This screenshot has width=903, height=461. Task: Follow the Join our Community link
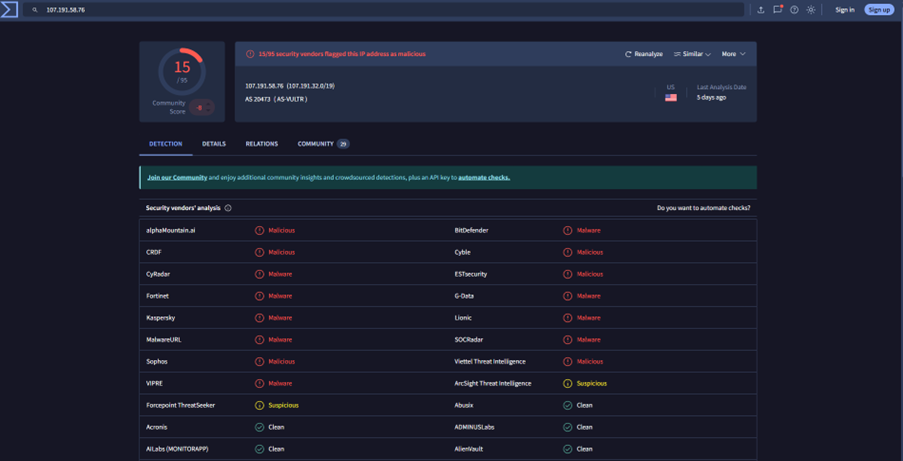pyautogui.click(x=177, y=177)
